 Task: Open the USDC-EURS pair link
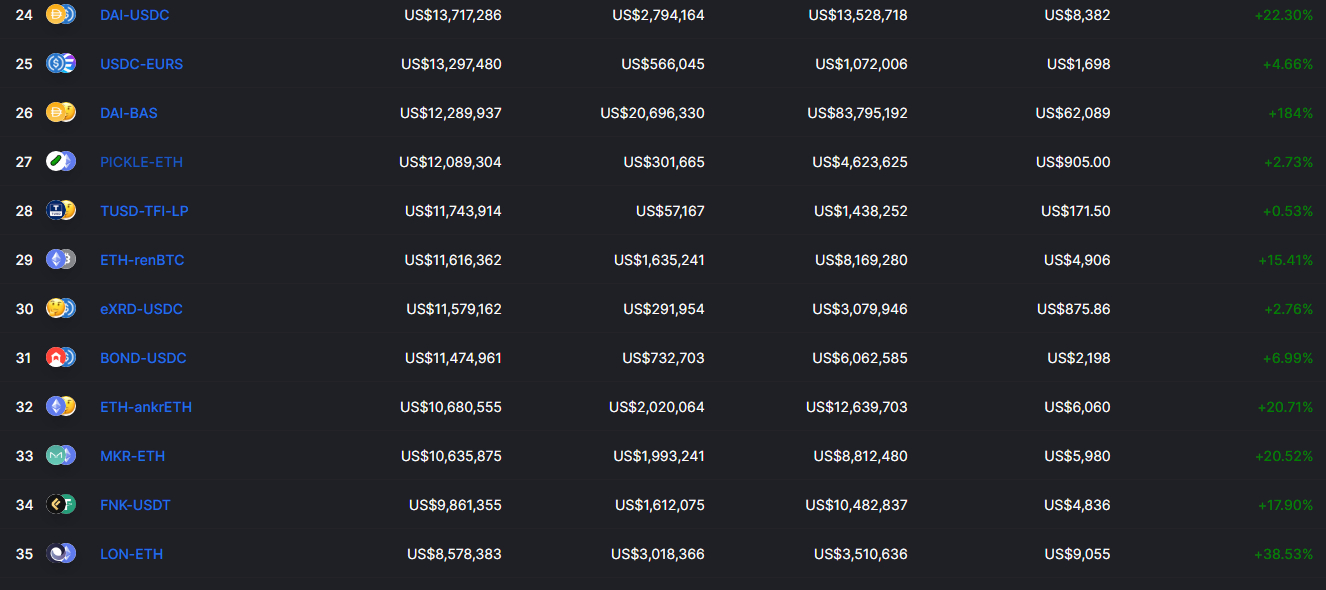pos(141,64)
